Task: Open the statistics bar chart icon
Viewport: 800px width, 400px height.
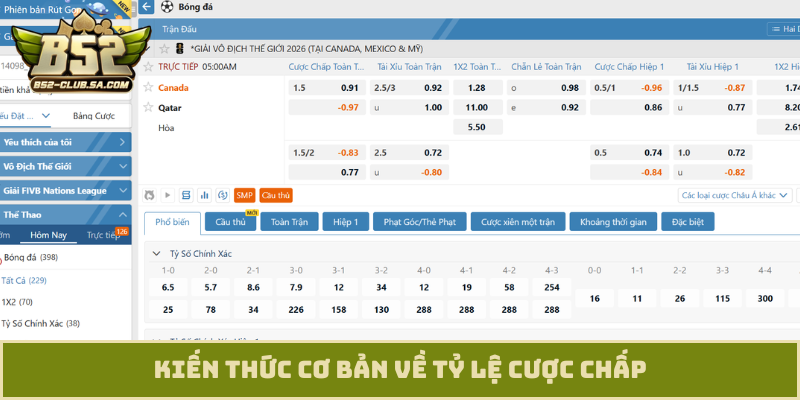Action: [204, 195]
